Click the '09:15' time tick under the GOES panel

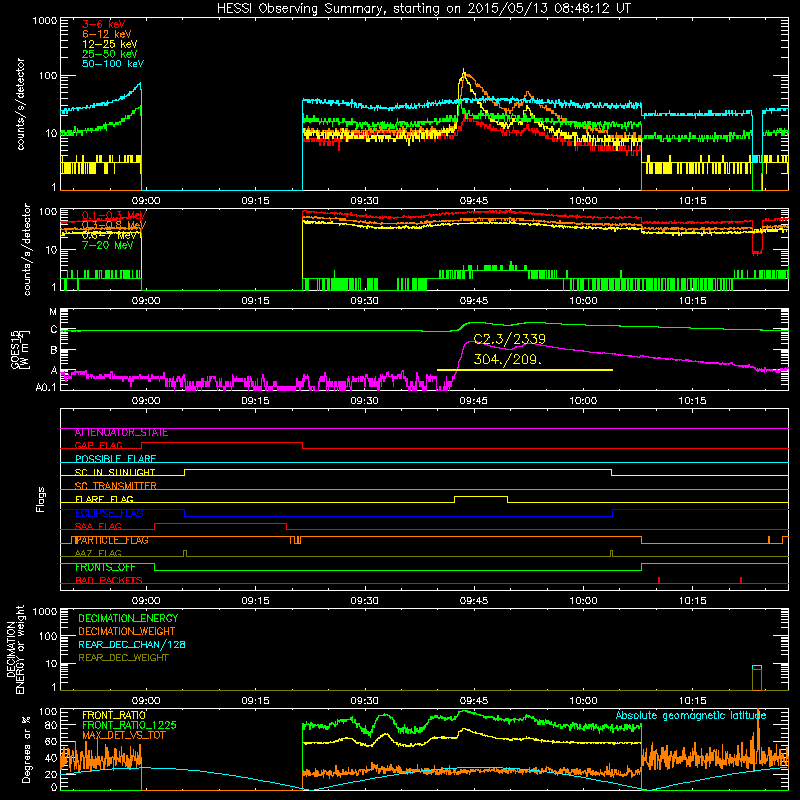tap(255, 401)
